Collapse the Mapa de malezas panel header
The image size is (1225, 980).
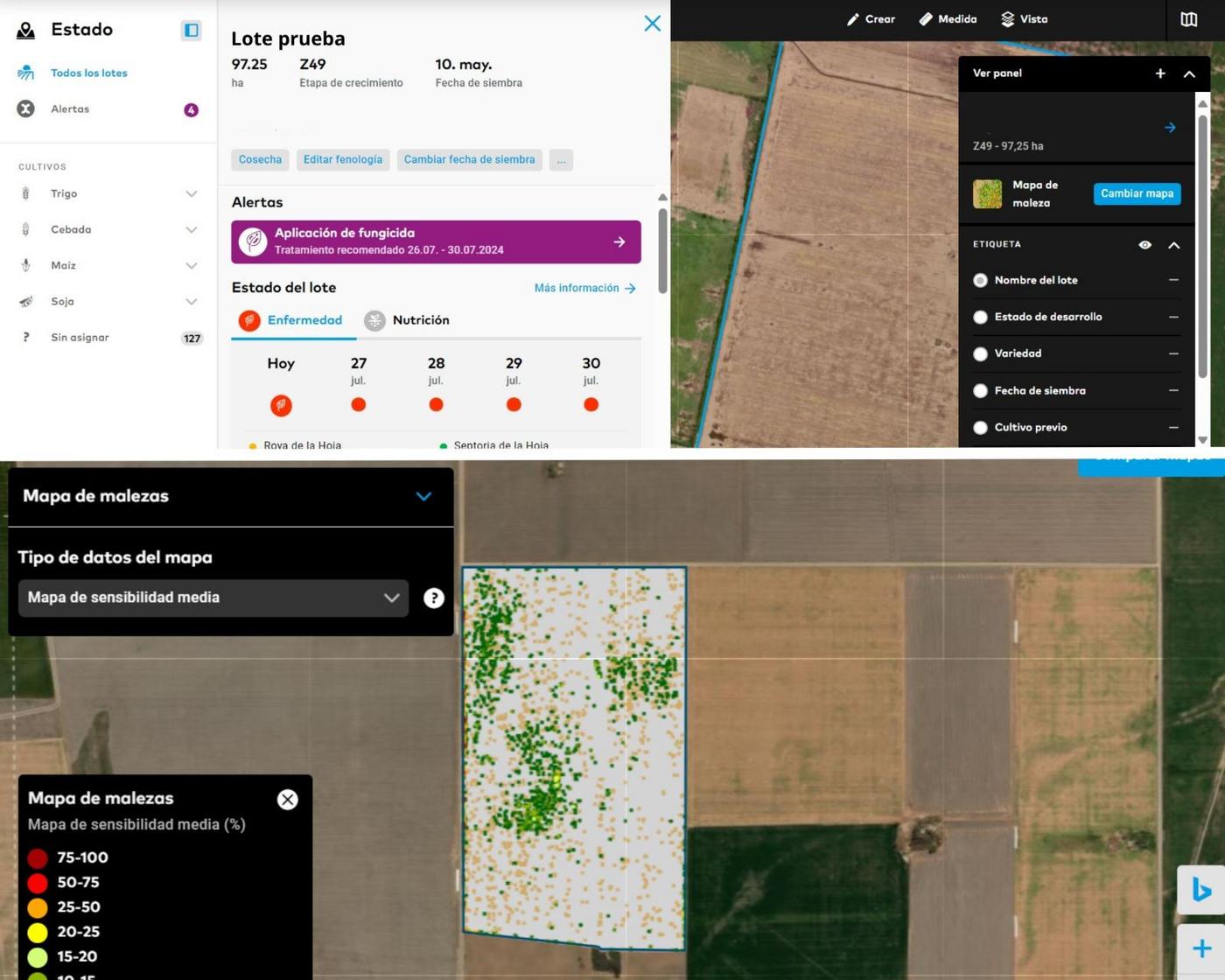(423, 496)
